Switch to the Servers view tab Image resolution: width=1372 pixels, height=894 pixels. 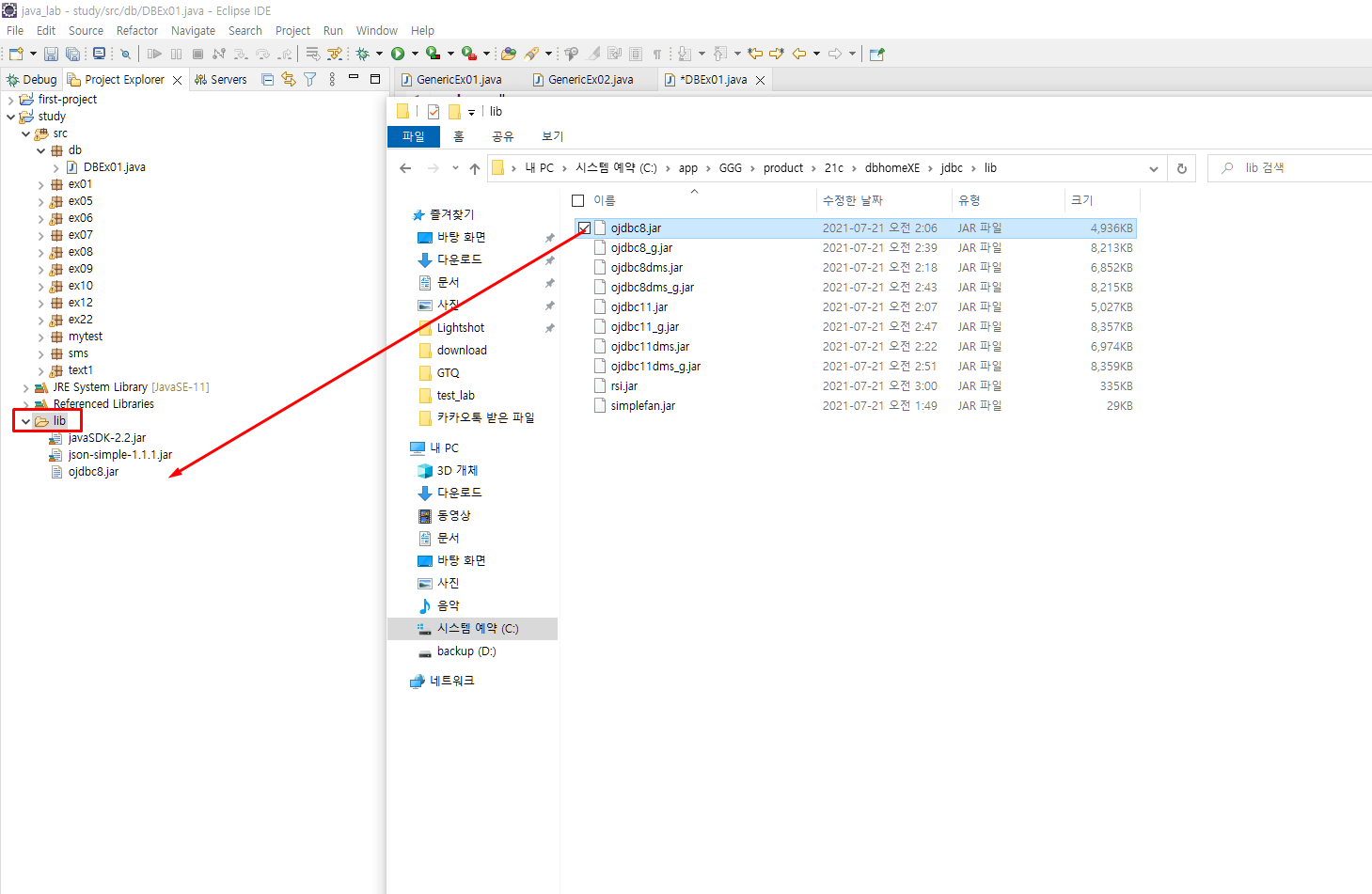[x=221, y=80]
